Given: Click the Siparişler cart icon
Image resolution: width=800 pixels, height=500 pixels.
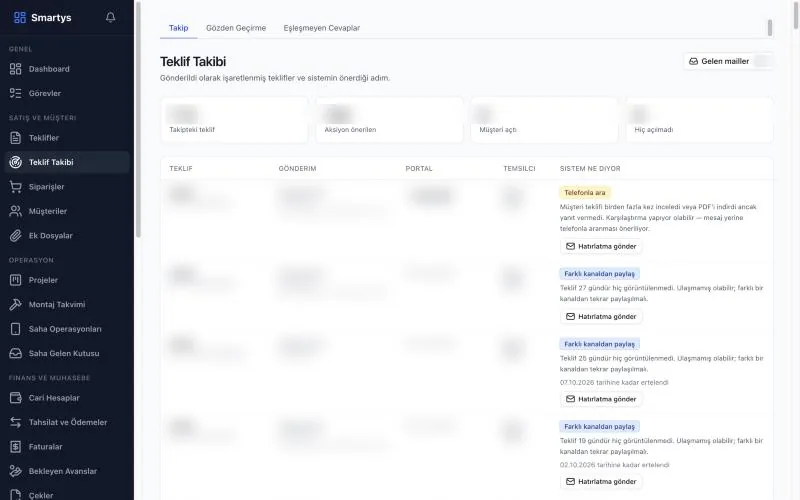Looking at the screenshot, I should tap(15, 187).
